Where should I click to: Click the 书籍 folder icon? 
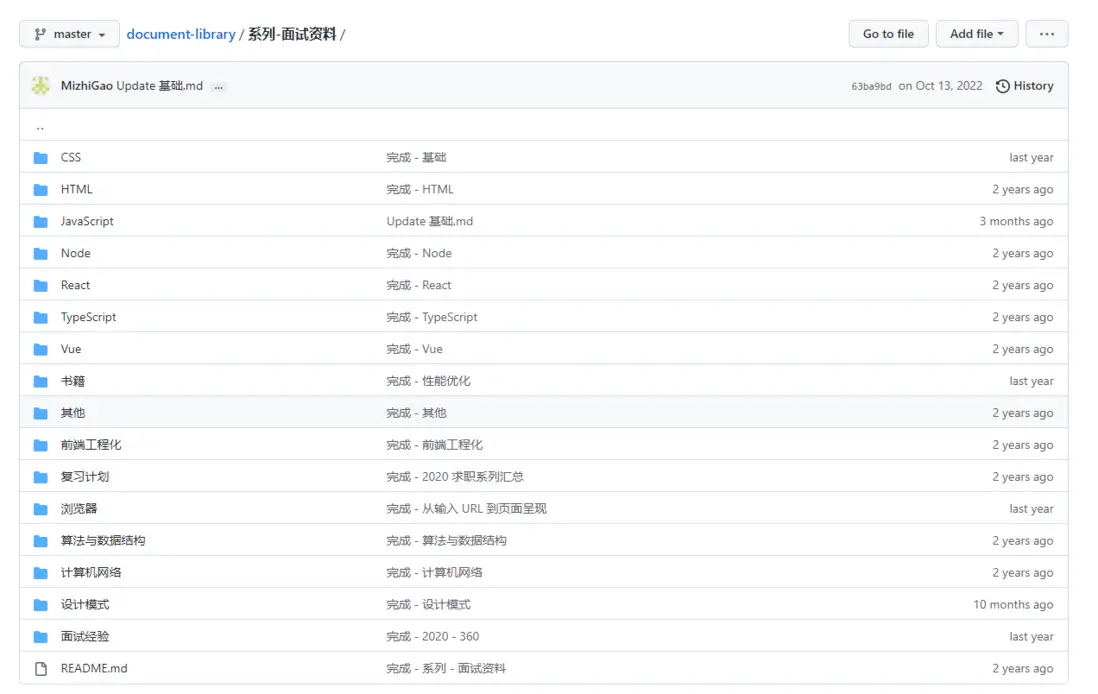[x=41, y=382]
